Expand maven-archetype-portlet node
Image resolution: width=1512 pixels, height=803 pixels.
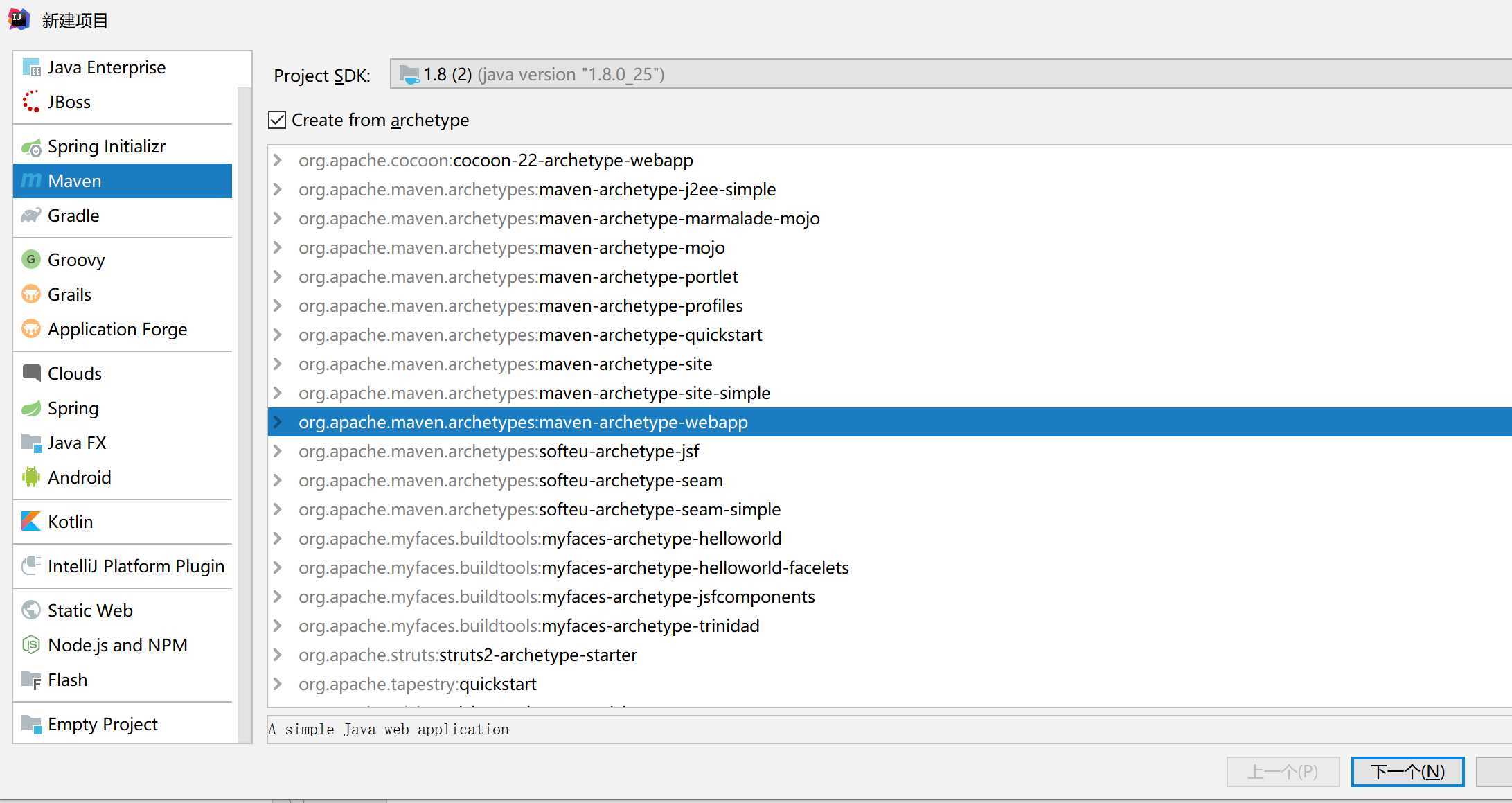pyautogui.click(x=278, y=276)
